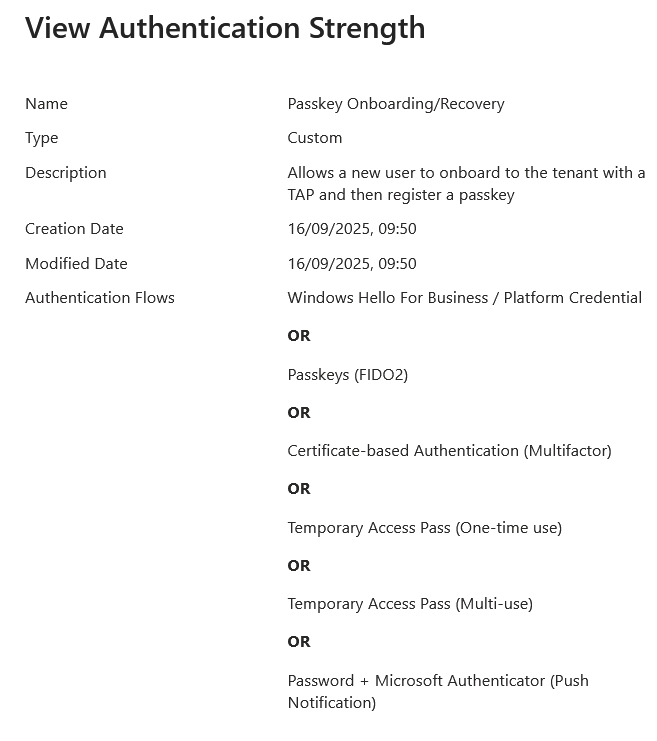Click the Authentication Flows label

click(100, 298)
